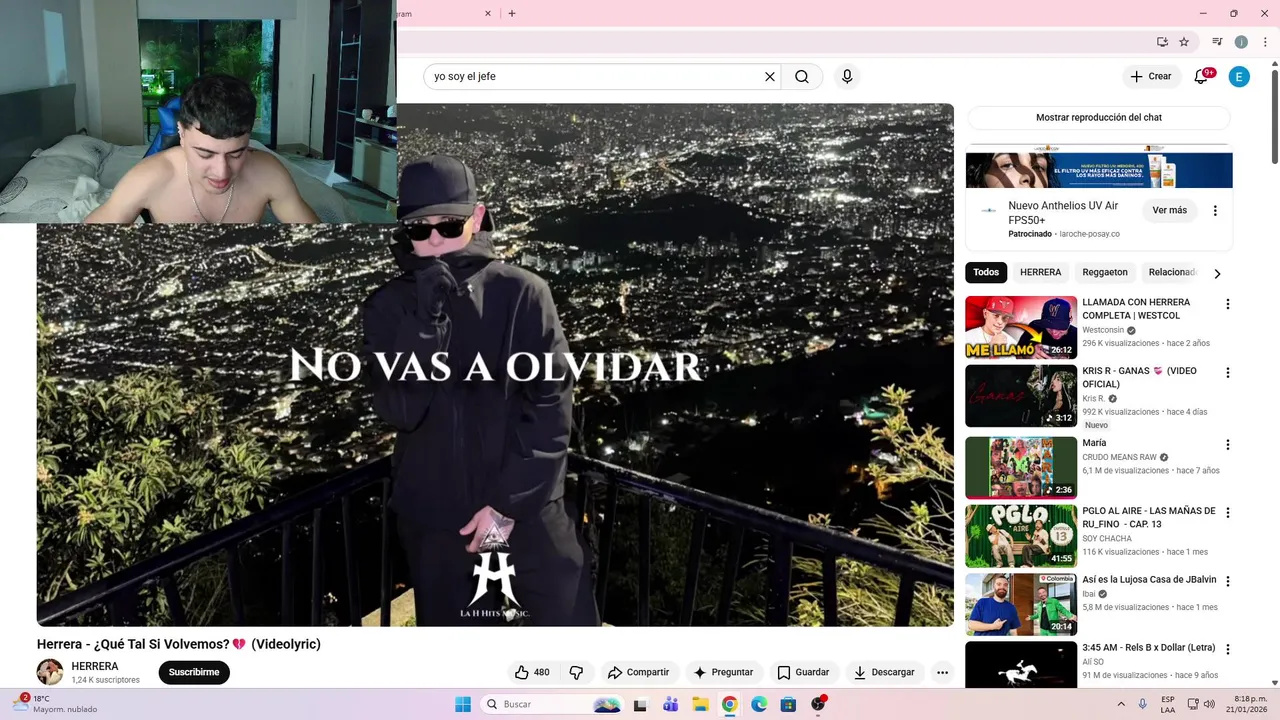The image size is (1280, 720).
Task: Open the María video thumbnail
Action: coord(1021,468)
